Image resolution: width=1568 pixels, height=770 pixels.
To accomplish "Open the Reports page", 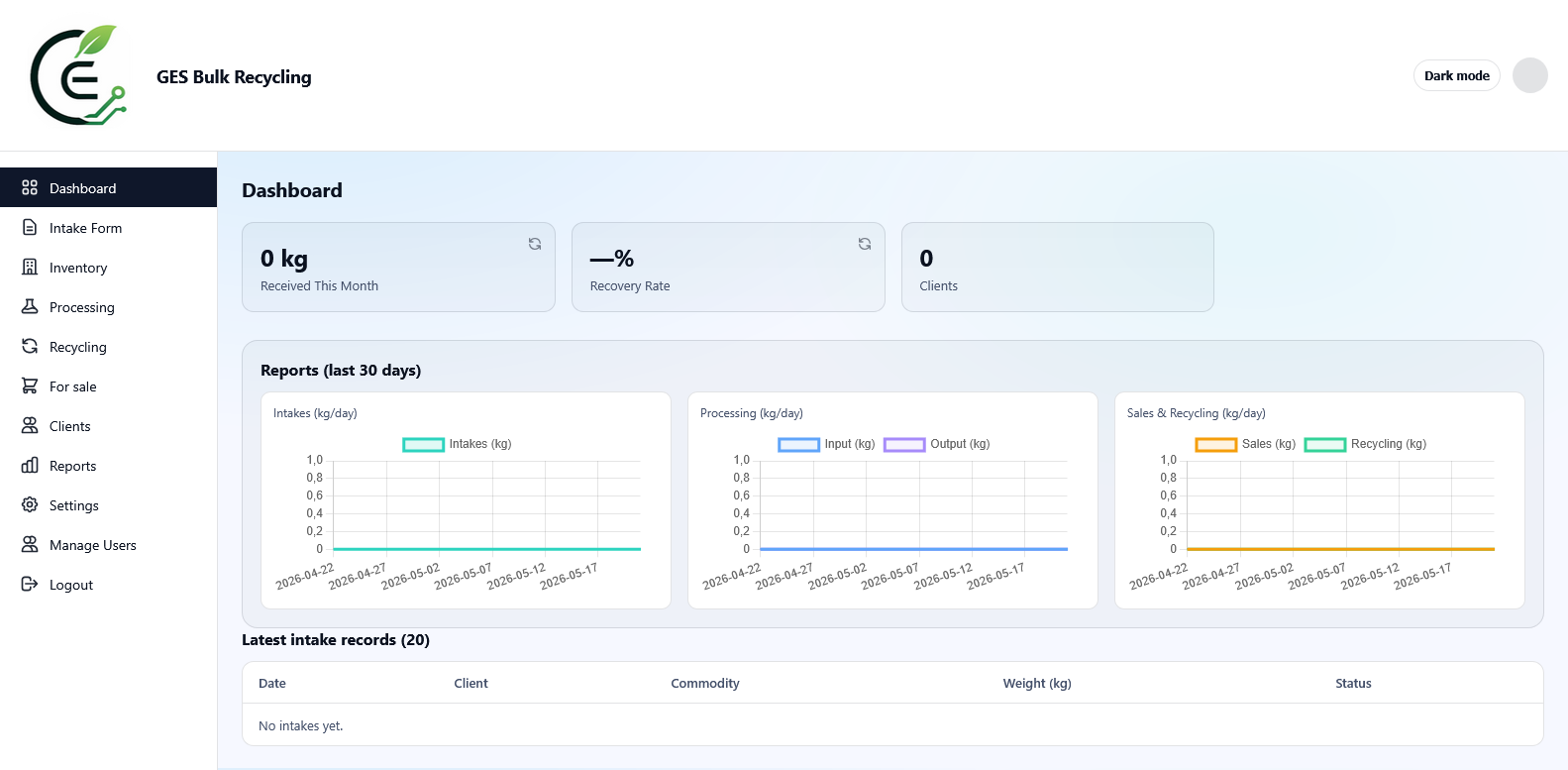I will tap(109, 465).
